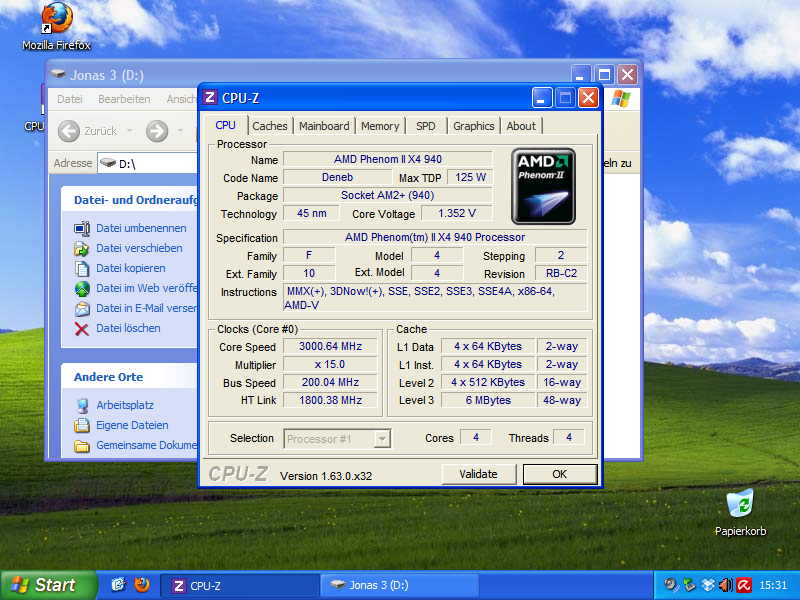Click the Adresse field showing D:\
Image resolution: width=800 pixels, height=600 pixels.
click(x=148, y=163)
